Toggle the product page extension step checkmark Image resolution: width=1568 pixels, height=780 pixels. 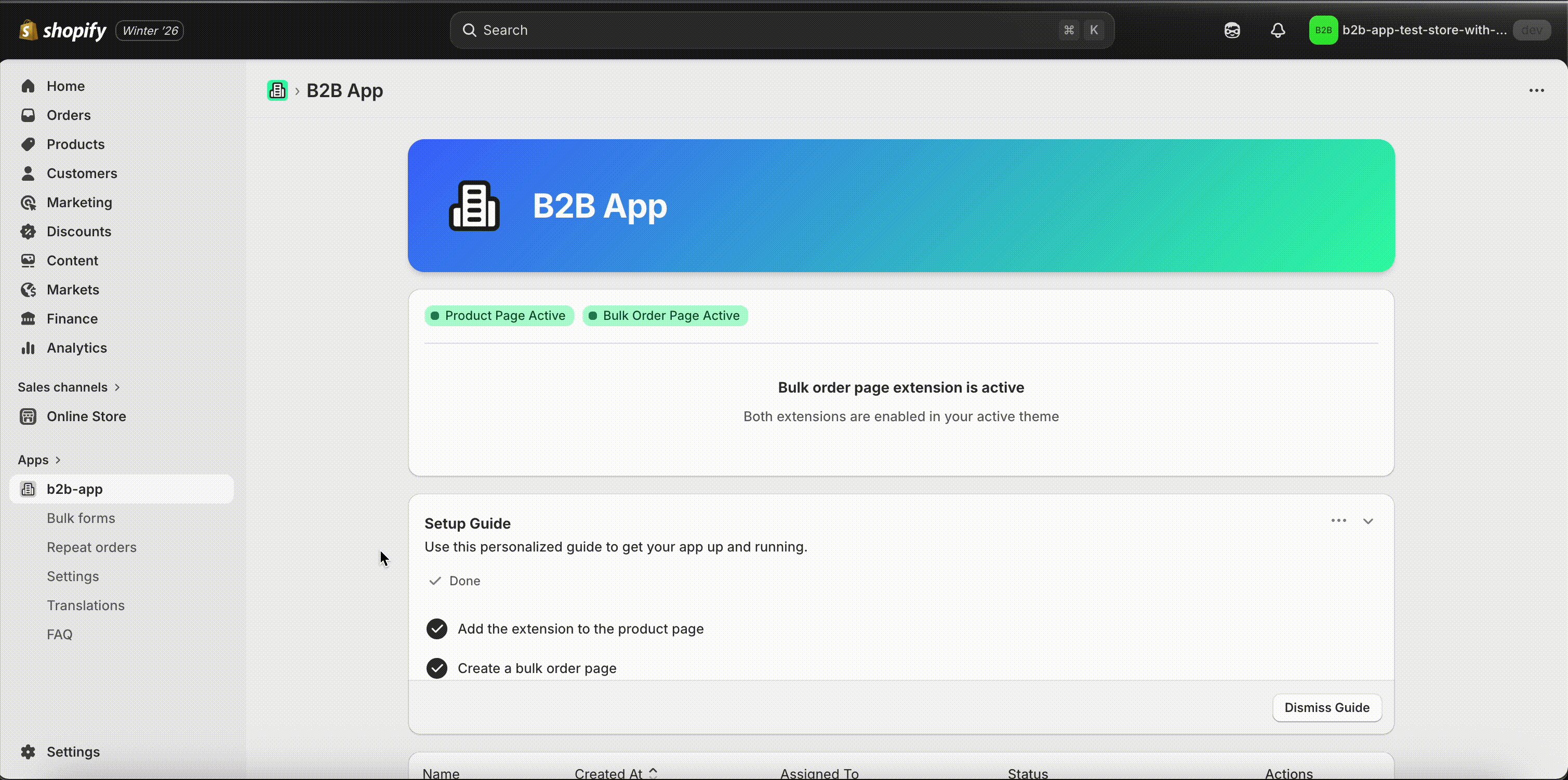pyautogui.click(x=437, y=629)
